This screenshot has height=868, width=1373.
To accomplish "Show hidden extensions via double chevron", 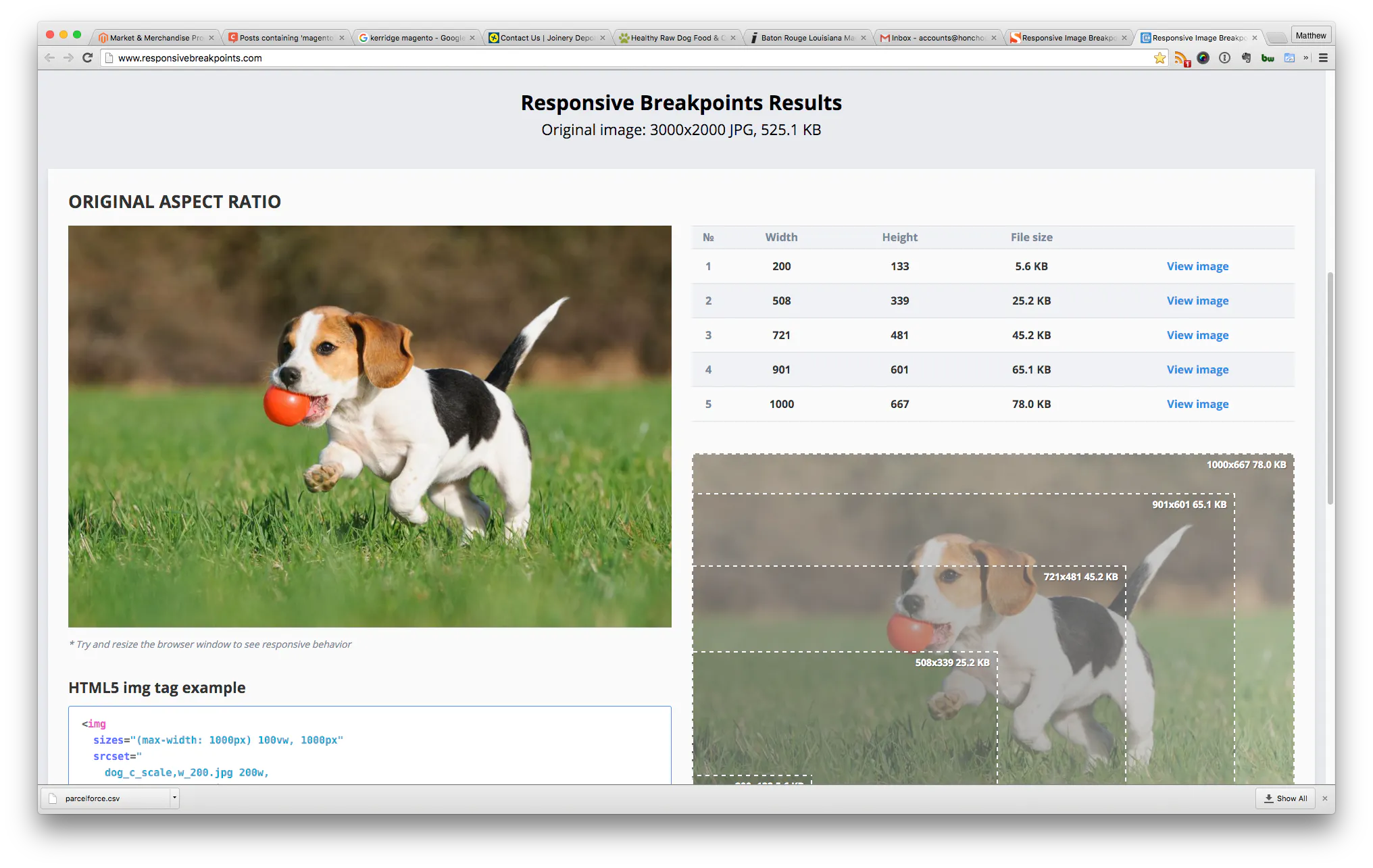I will pos(1306,58).
